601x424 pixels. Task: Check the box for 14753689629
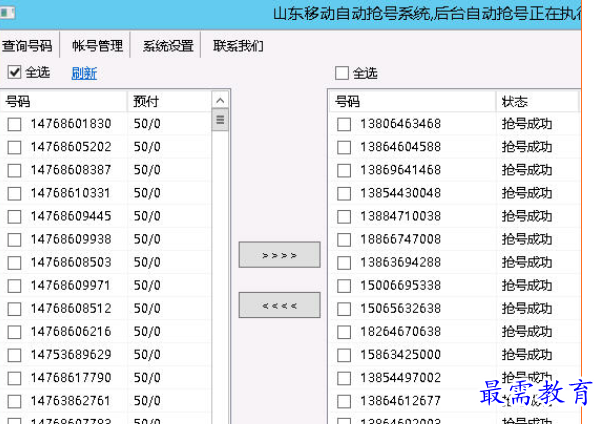pyautogui.click(x=14, y=355)
